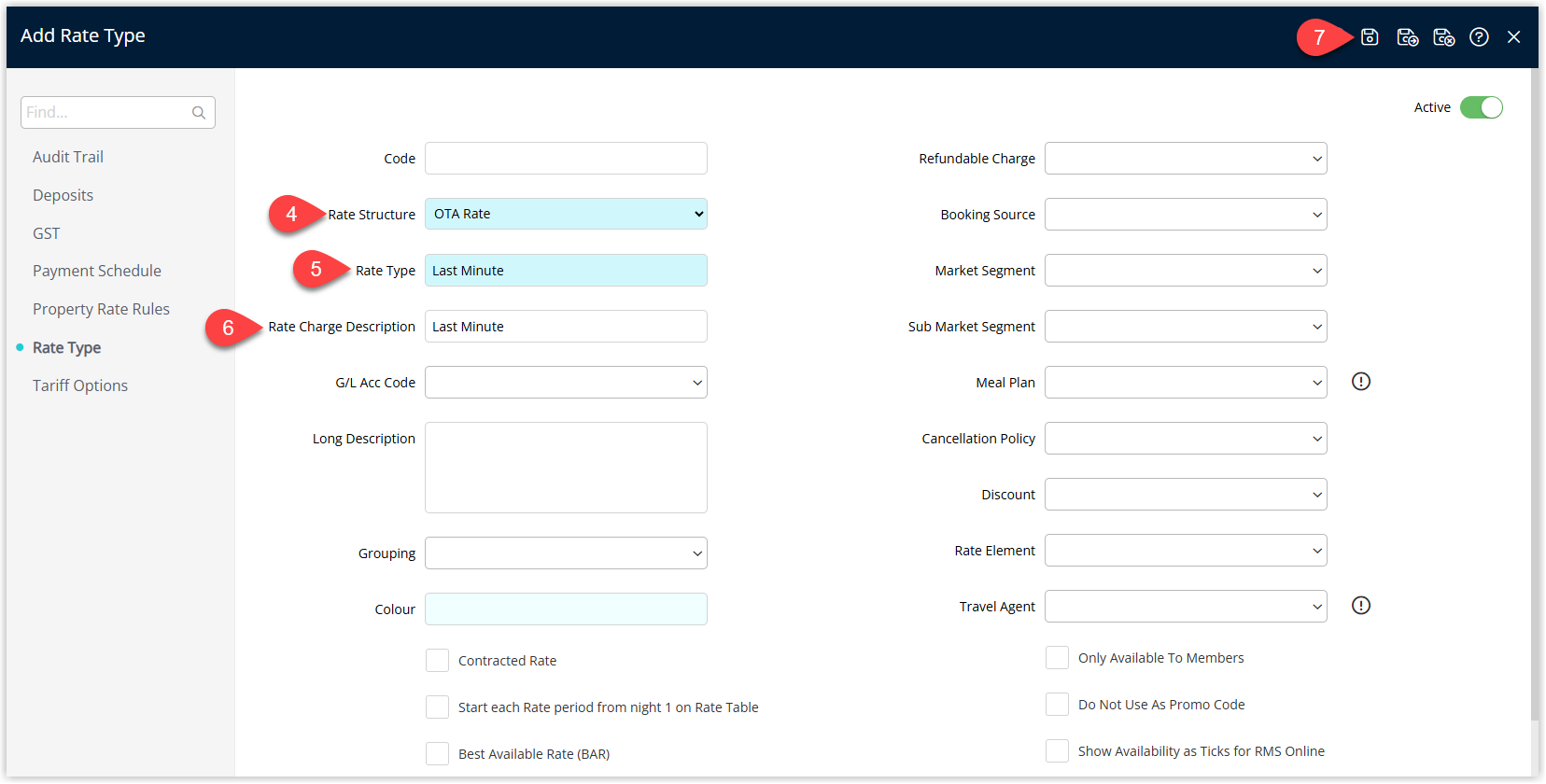Click the Find search input
Image resolution: width=1546 pixels, height=784 pixels.
coord(118,112)
